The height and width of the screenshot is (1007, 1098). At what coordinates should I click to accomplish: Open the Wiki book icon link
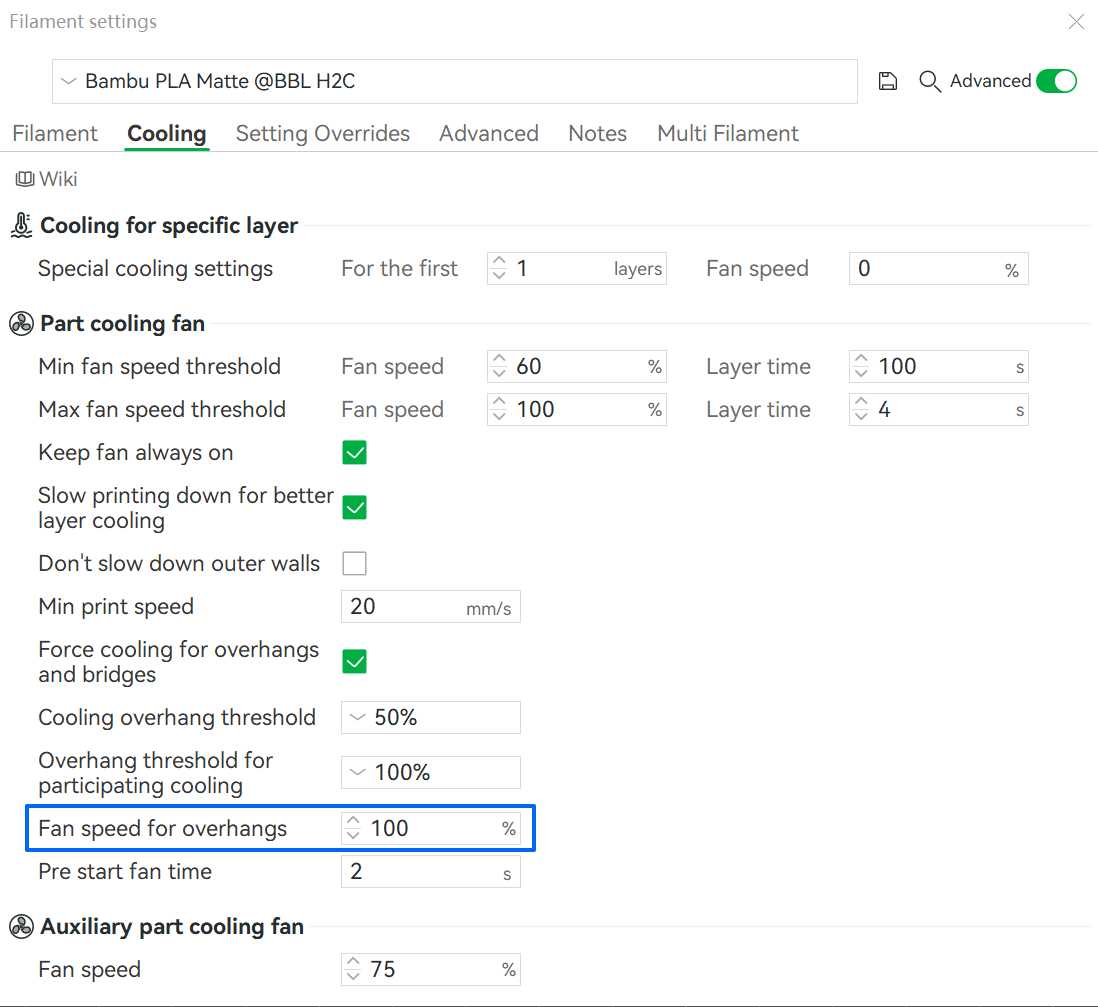tap(25, 179)
